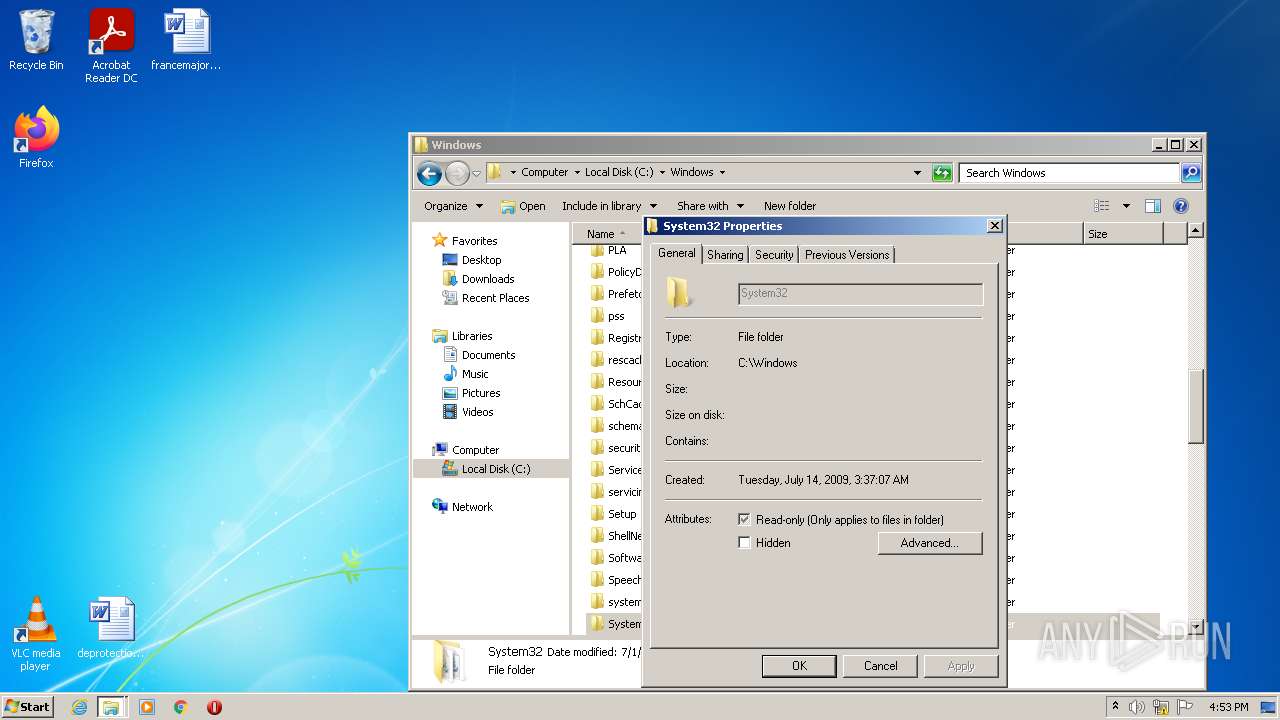Switch to the General tab
Screen dimensions: 1280x720
pos(676,253)
